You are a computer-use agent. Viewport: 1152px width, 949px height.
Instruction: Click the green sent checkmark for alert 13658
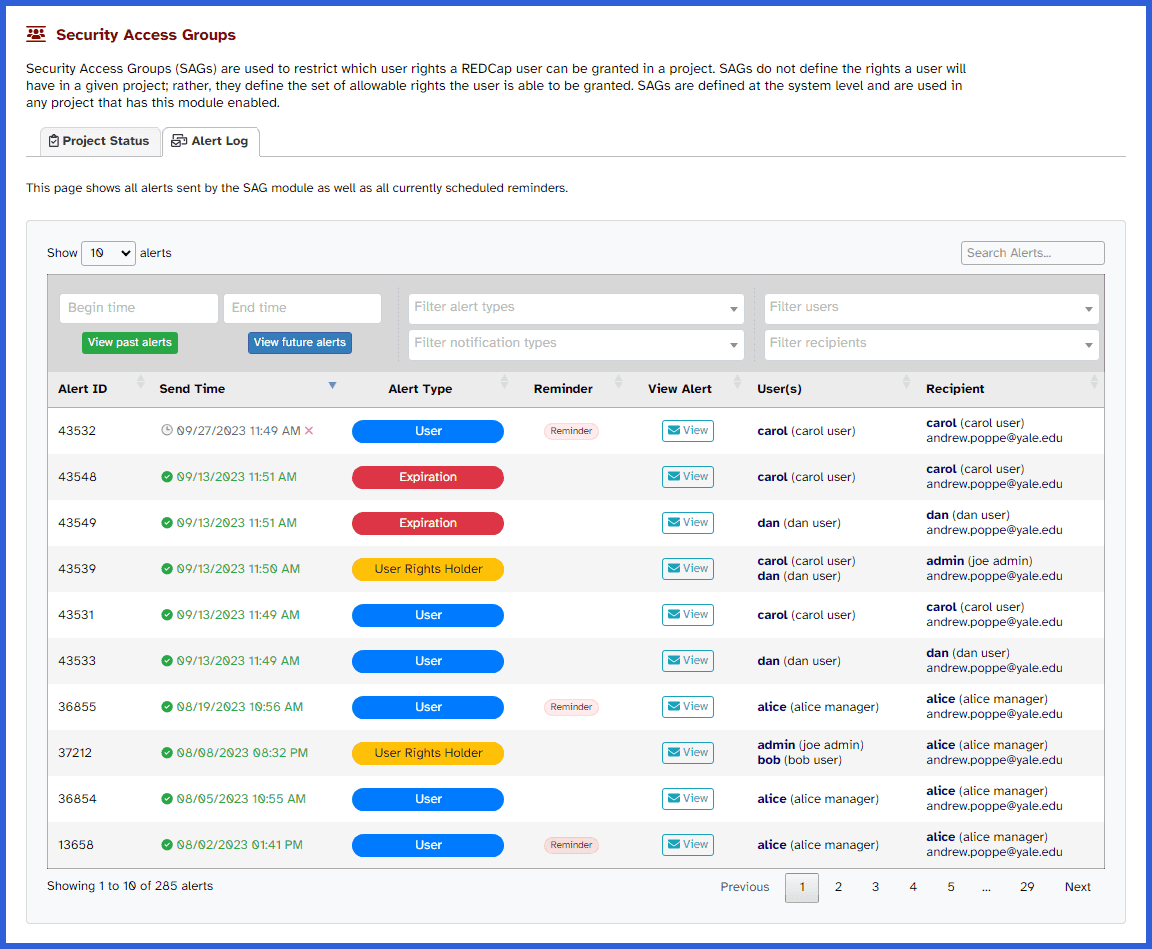tap(167, 845)
